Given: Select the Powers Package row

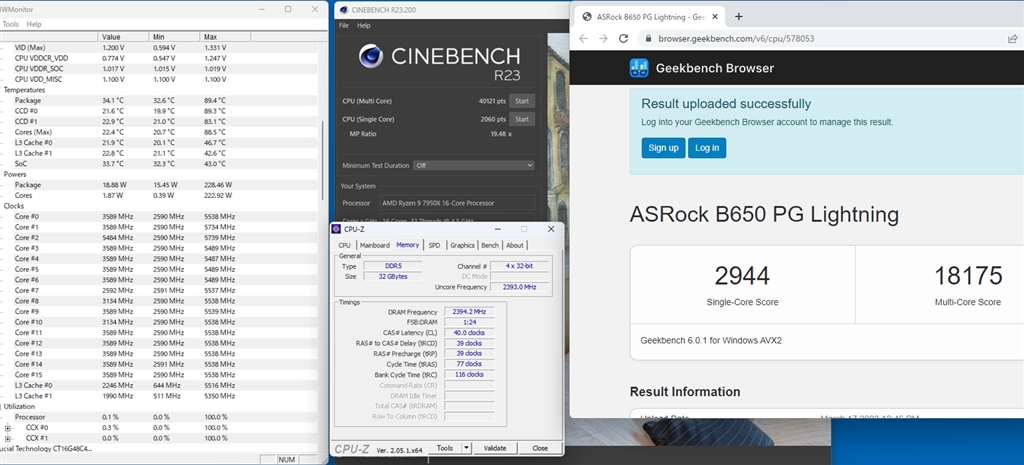Looking at the screenshot, I should [159, 185].
